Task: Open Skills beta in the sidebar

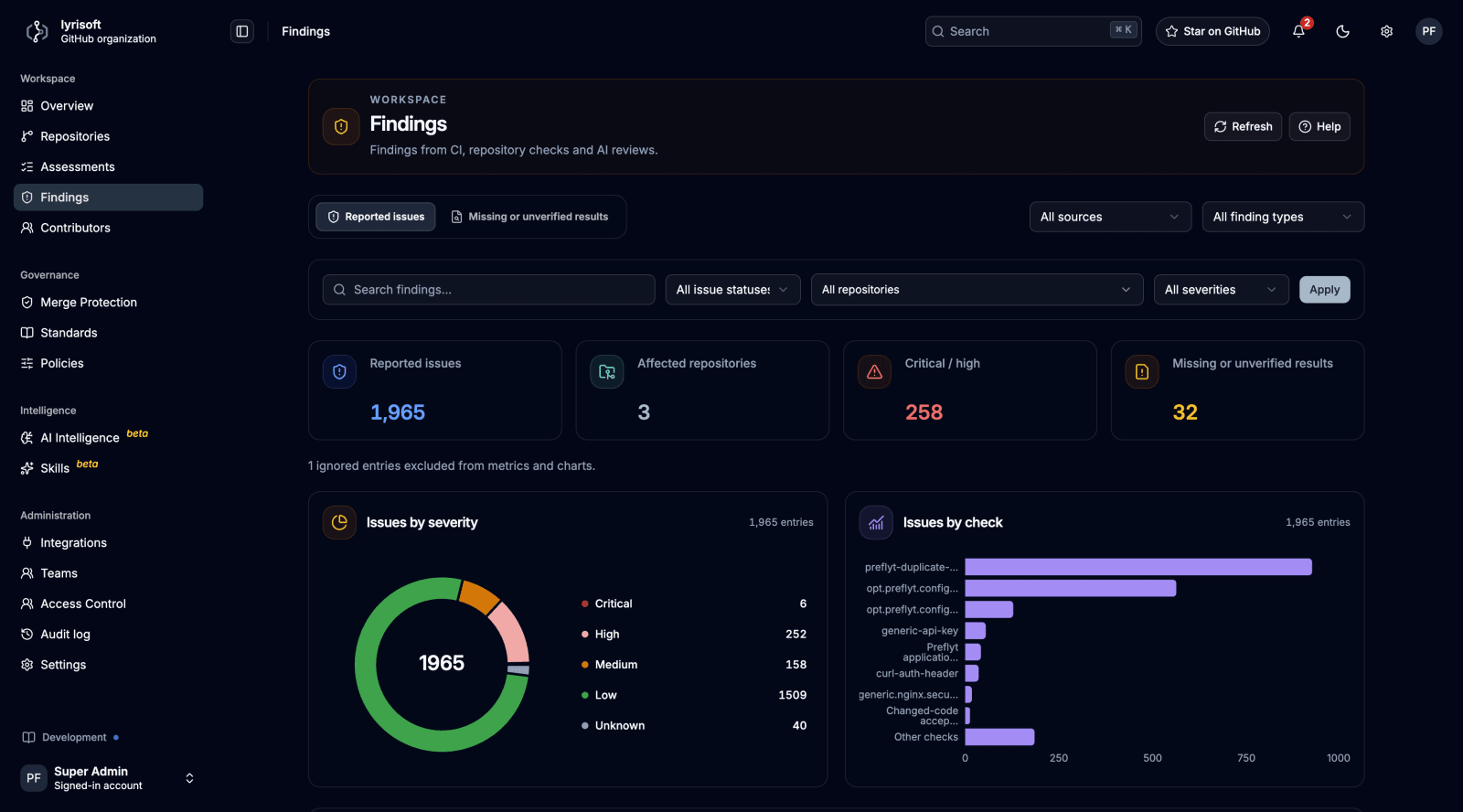Action: point(108,468)
